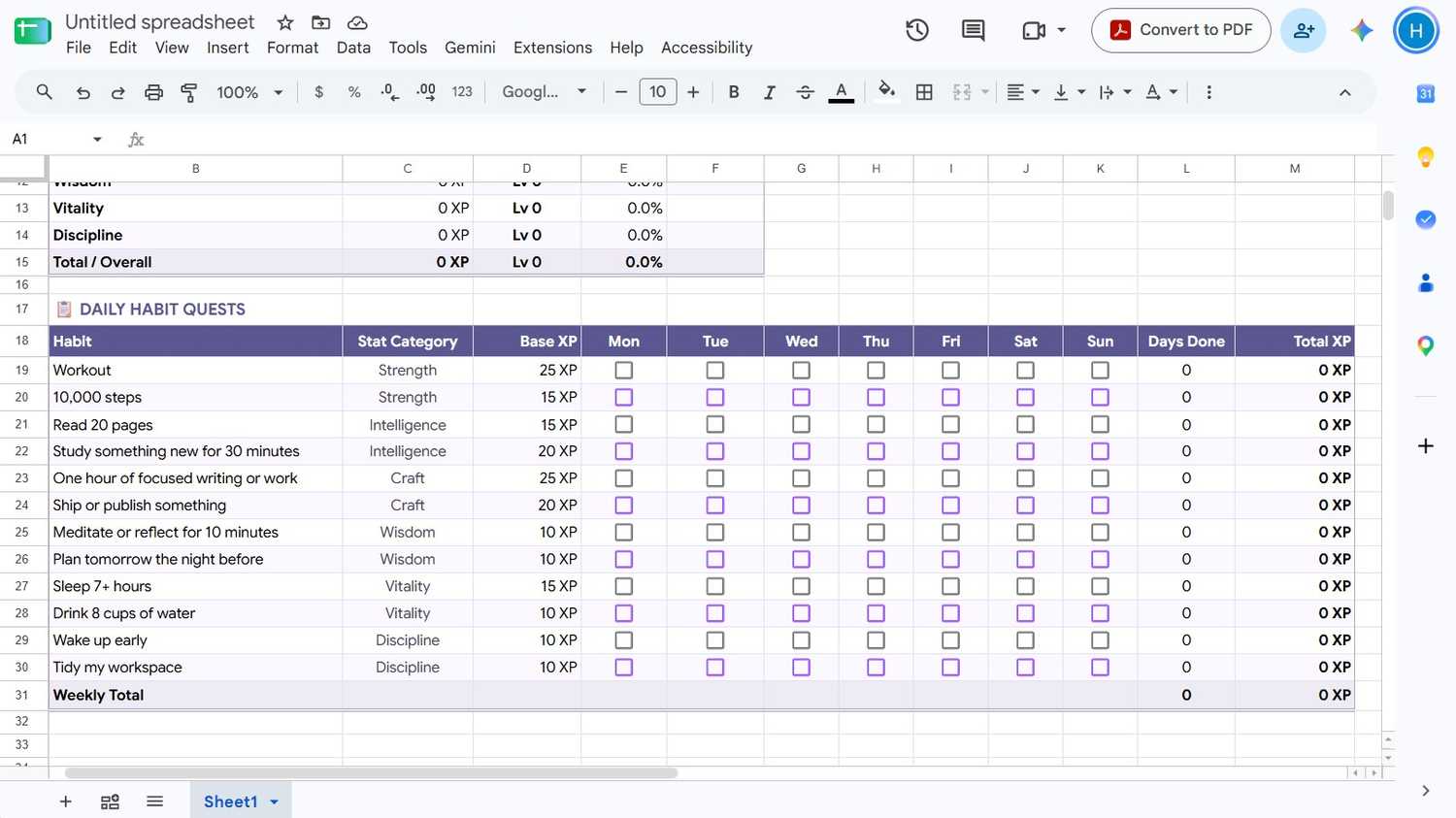Screen dimensions: 1456x818
Task: Open the Gemini sparkle icon
Action: pos(1362,30)
